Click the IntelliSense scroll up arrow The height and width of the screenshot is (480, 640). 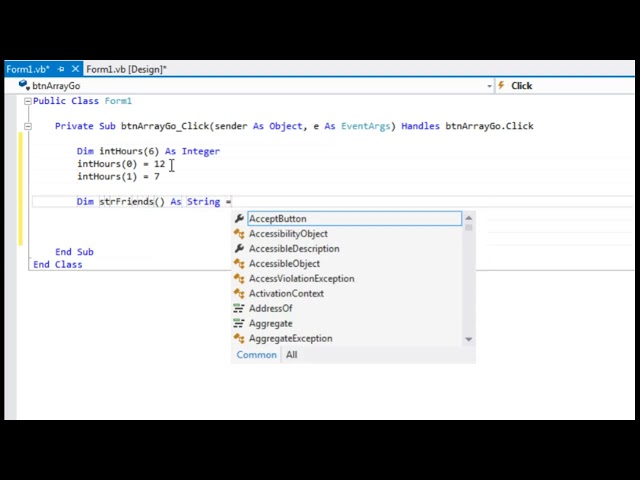point(469,218)
